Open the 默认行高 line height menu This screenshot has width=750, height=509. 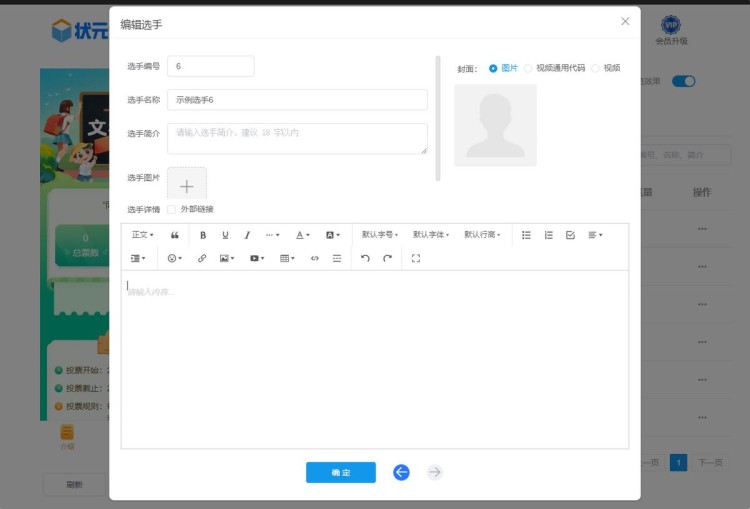[482, 235]
